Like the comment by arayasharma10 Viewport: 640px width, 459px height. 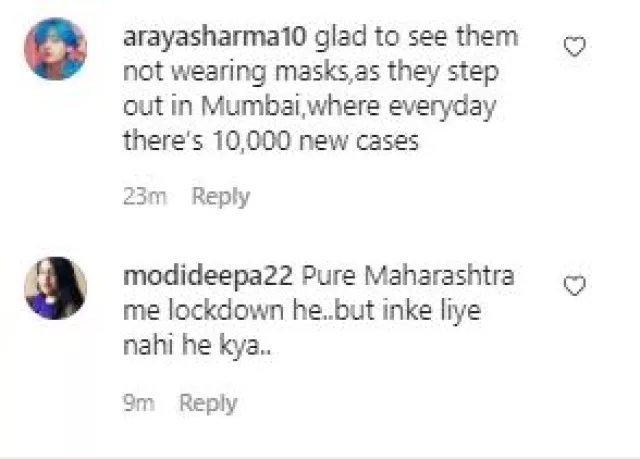[x=575, y=47]
